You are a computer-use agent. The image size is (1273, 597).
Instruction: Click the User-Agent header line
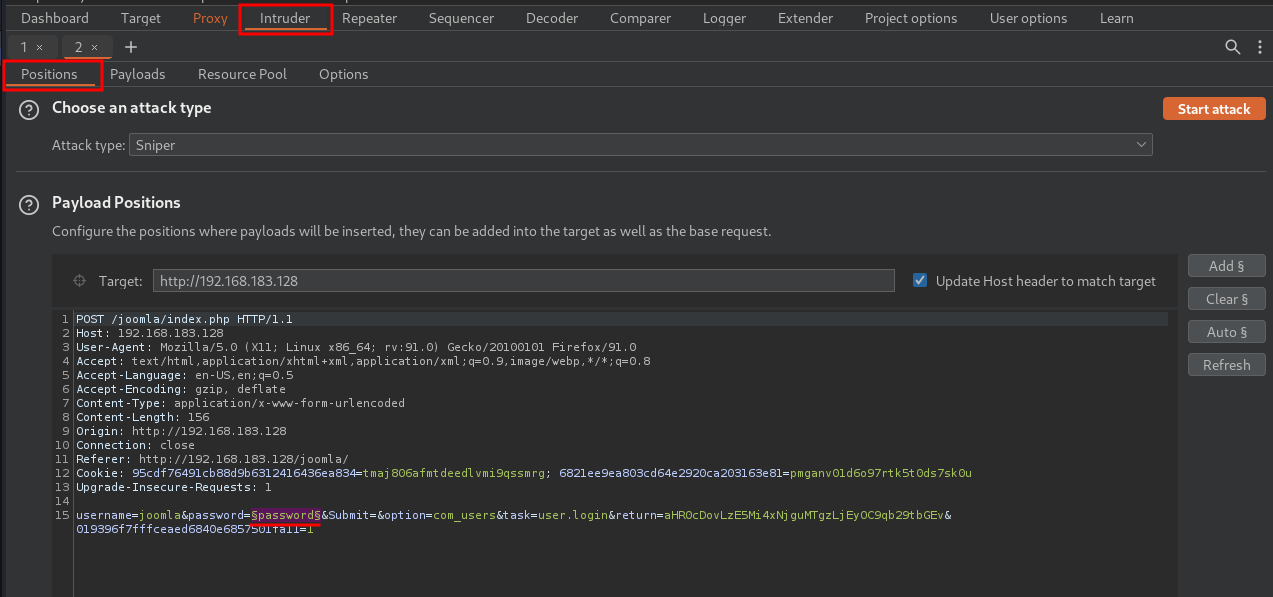(x=356, y=347)
